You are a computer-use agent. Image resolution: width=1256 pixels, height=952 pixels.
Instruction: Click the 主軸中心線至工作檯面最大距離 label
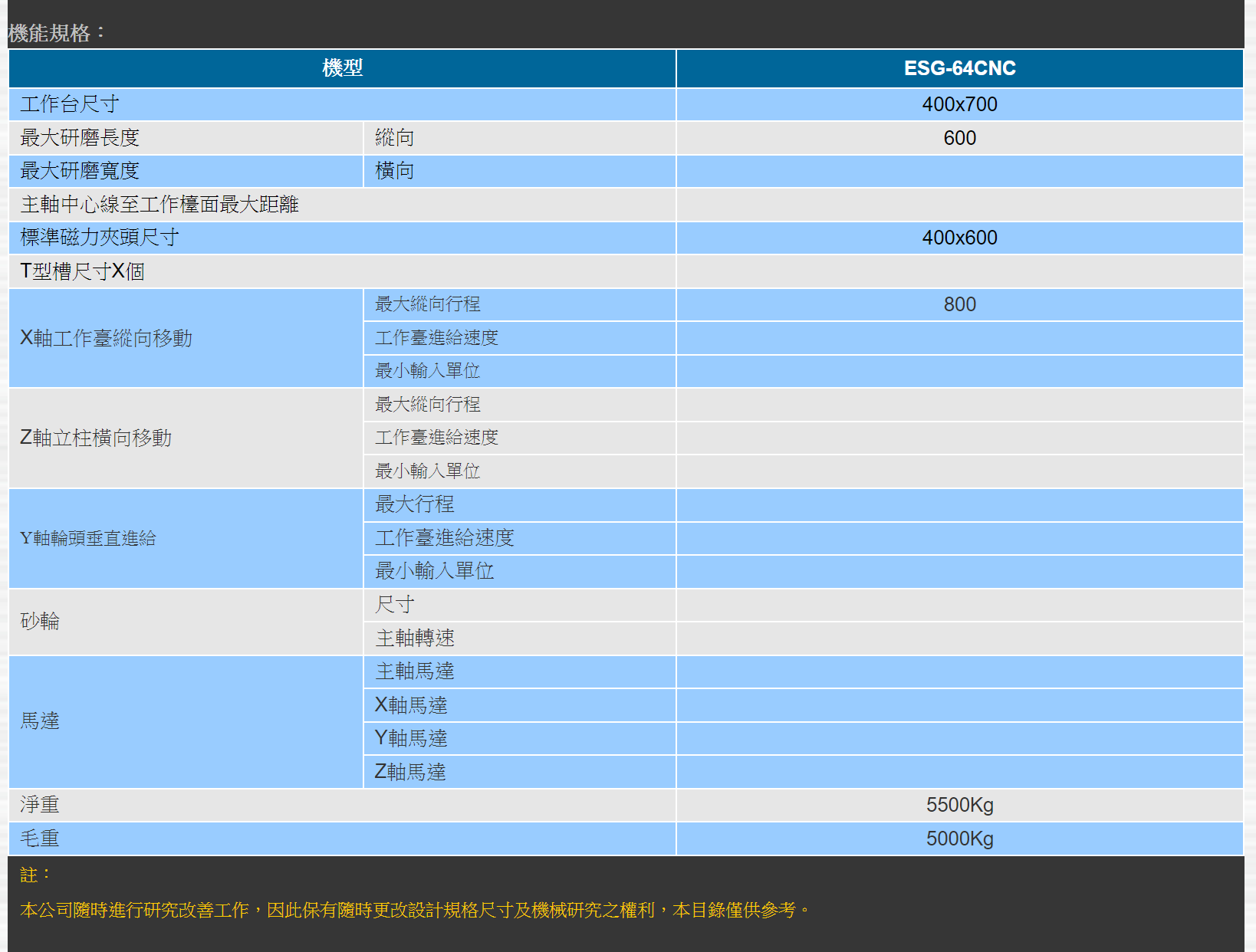(159, 205)
